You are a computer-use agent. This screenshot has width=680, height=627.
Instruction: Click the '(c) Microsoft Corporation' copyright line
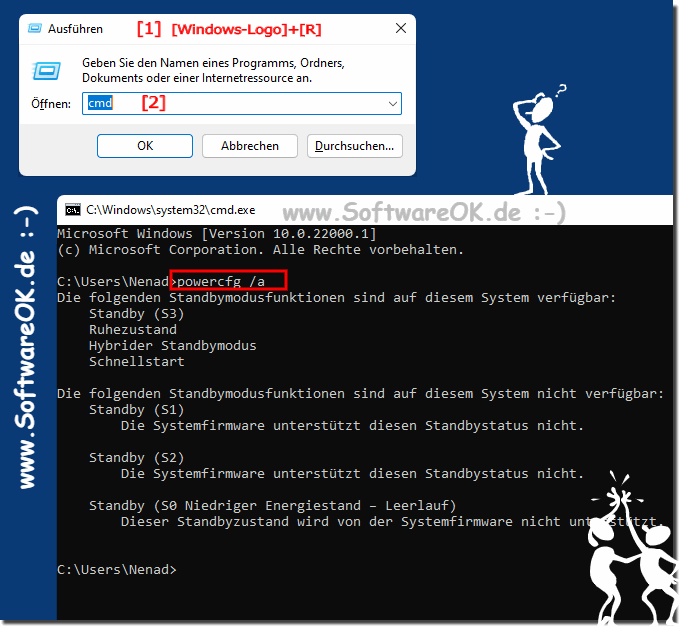click(x=261, y=250)
